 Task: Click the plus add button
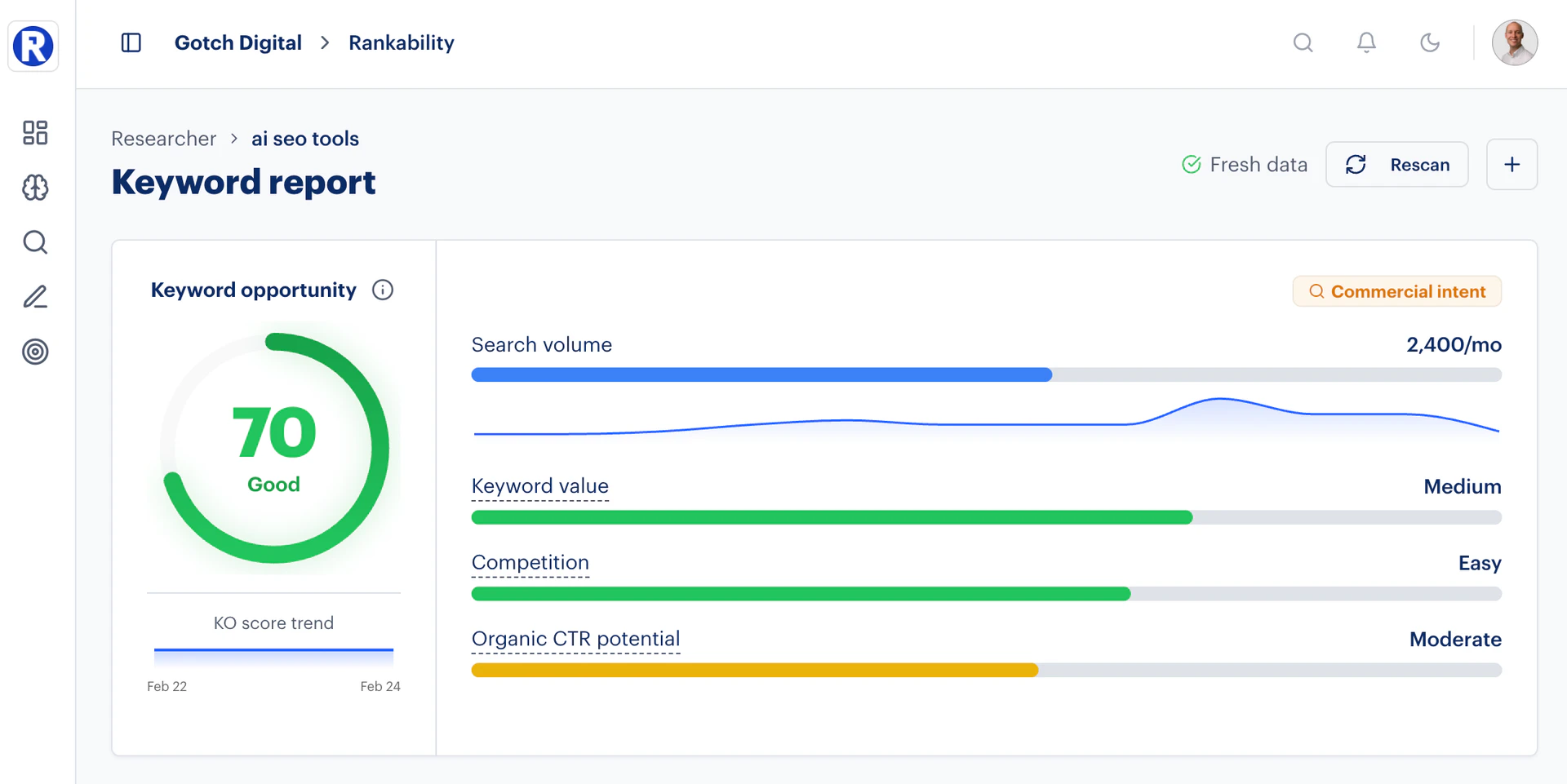(1512, 165)
